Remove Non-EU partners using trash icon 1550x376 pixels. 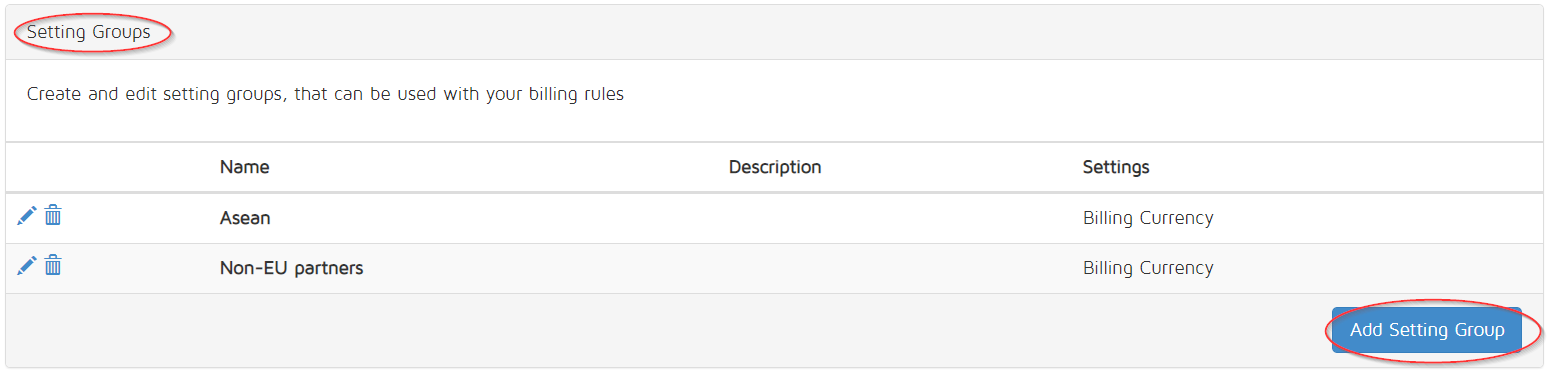click(x=53, y=265)
